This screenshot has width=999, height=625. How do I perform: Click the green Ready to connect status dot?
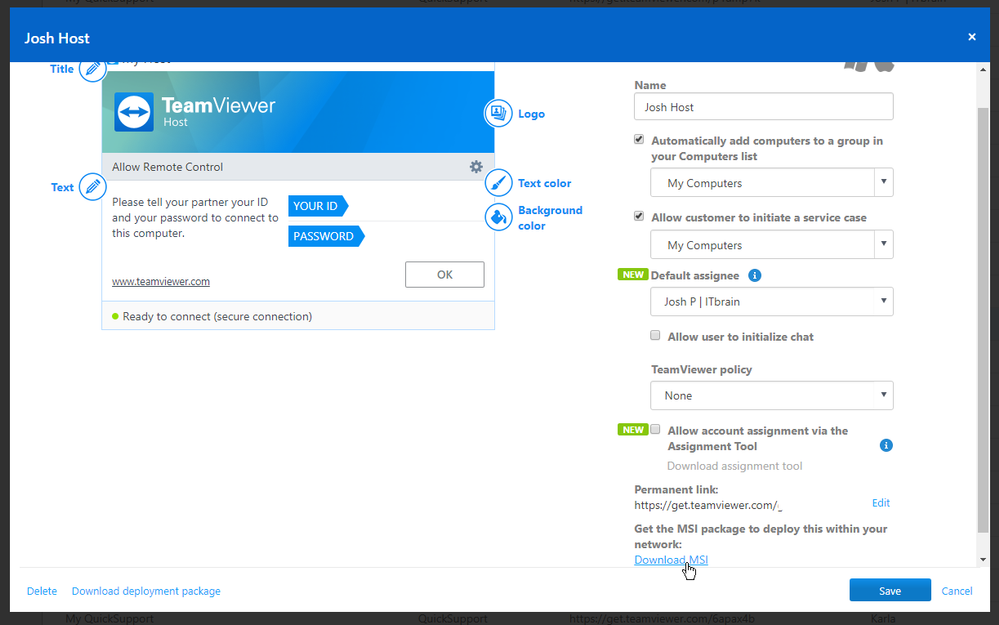click(115, 316)
